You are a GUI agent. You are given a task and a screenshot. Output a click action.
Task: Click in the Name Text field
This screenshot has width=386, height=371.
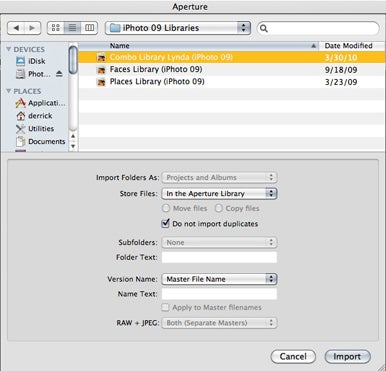click(x=219, y=294)
